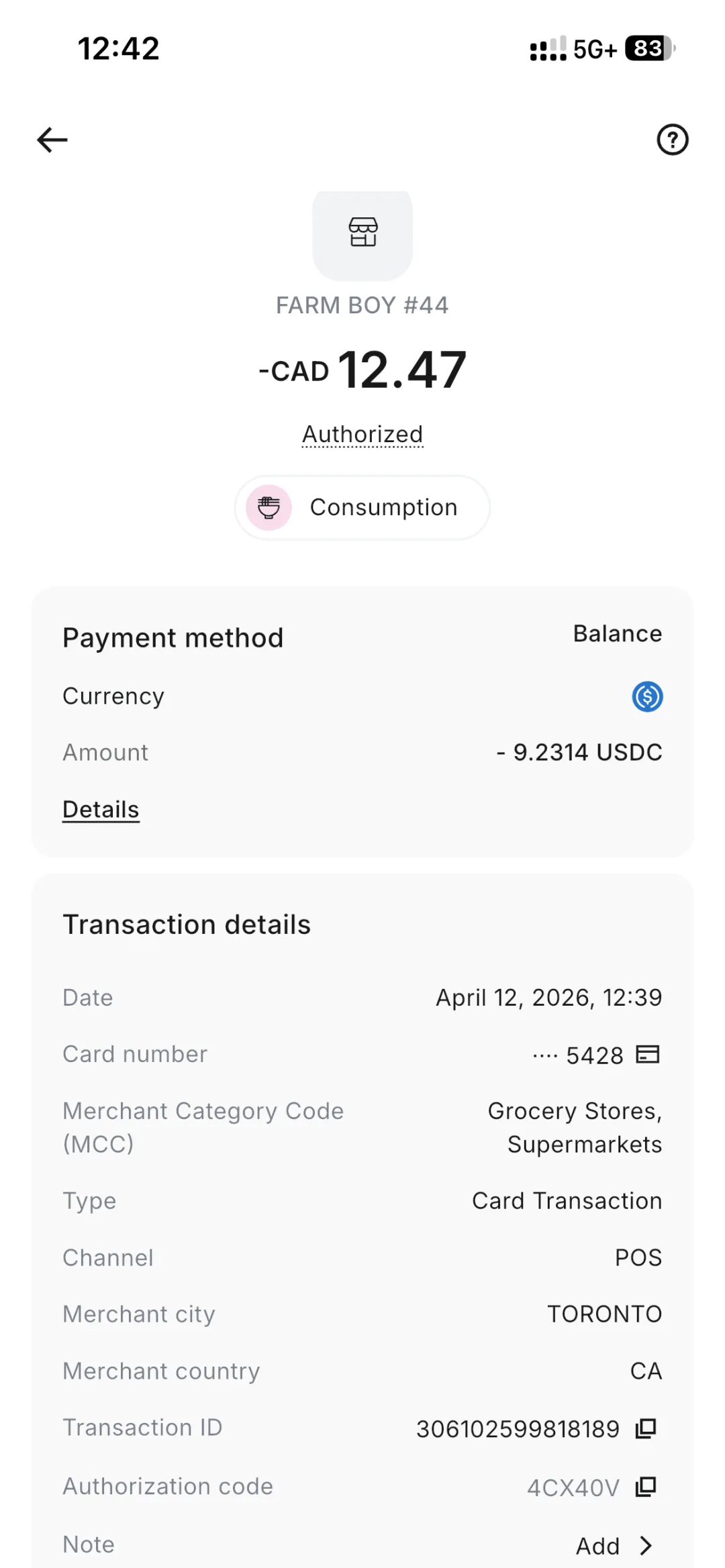The height and width of the screenshot is (1568, 725).
Task: Tap the pink Consumption bowl icon
Action: pyautogui.click(x=269, y=507)
